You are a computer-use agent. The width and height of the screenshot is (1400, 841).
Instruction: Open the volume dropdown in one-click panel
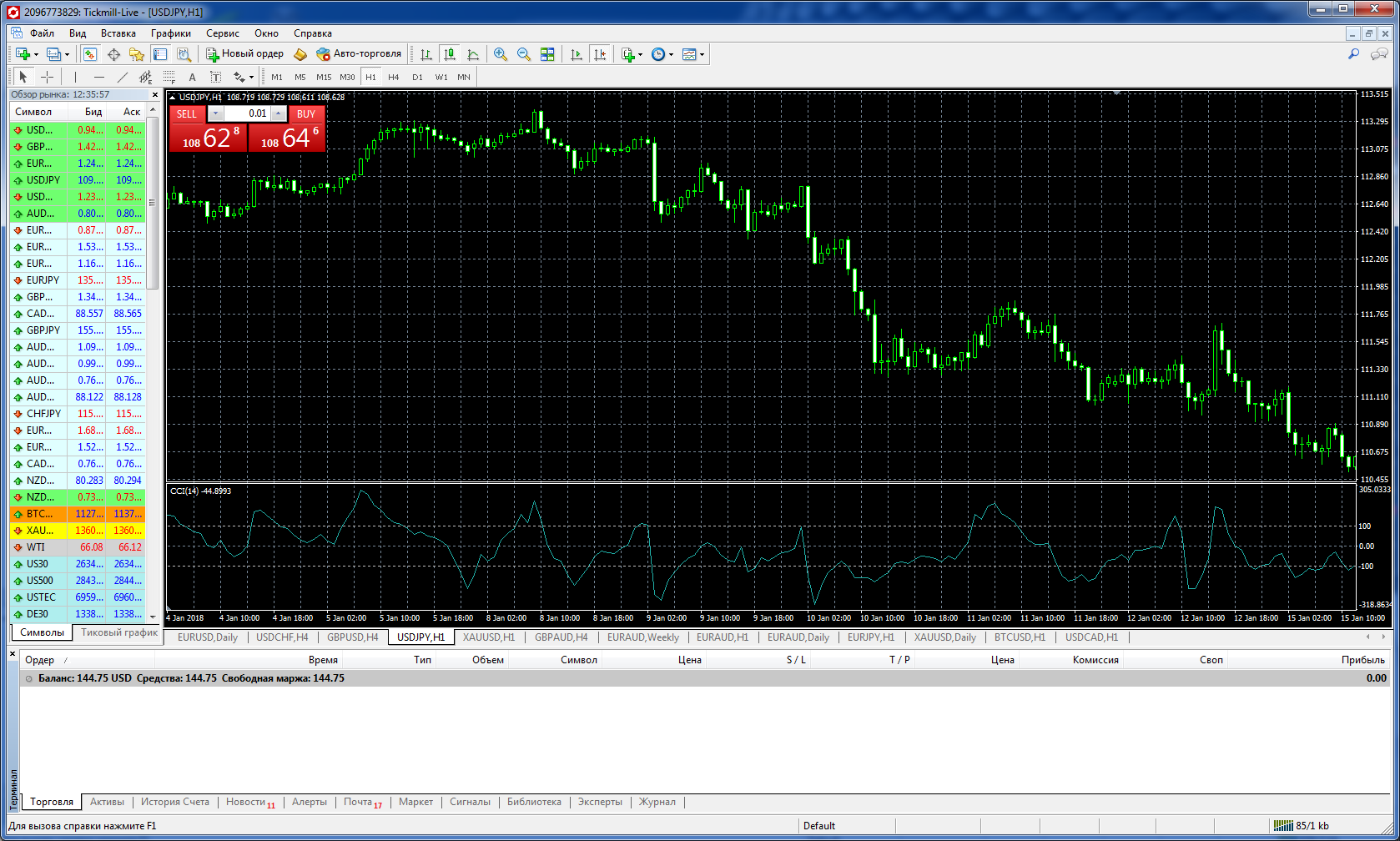click(215, 113)
